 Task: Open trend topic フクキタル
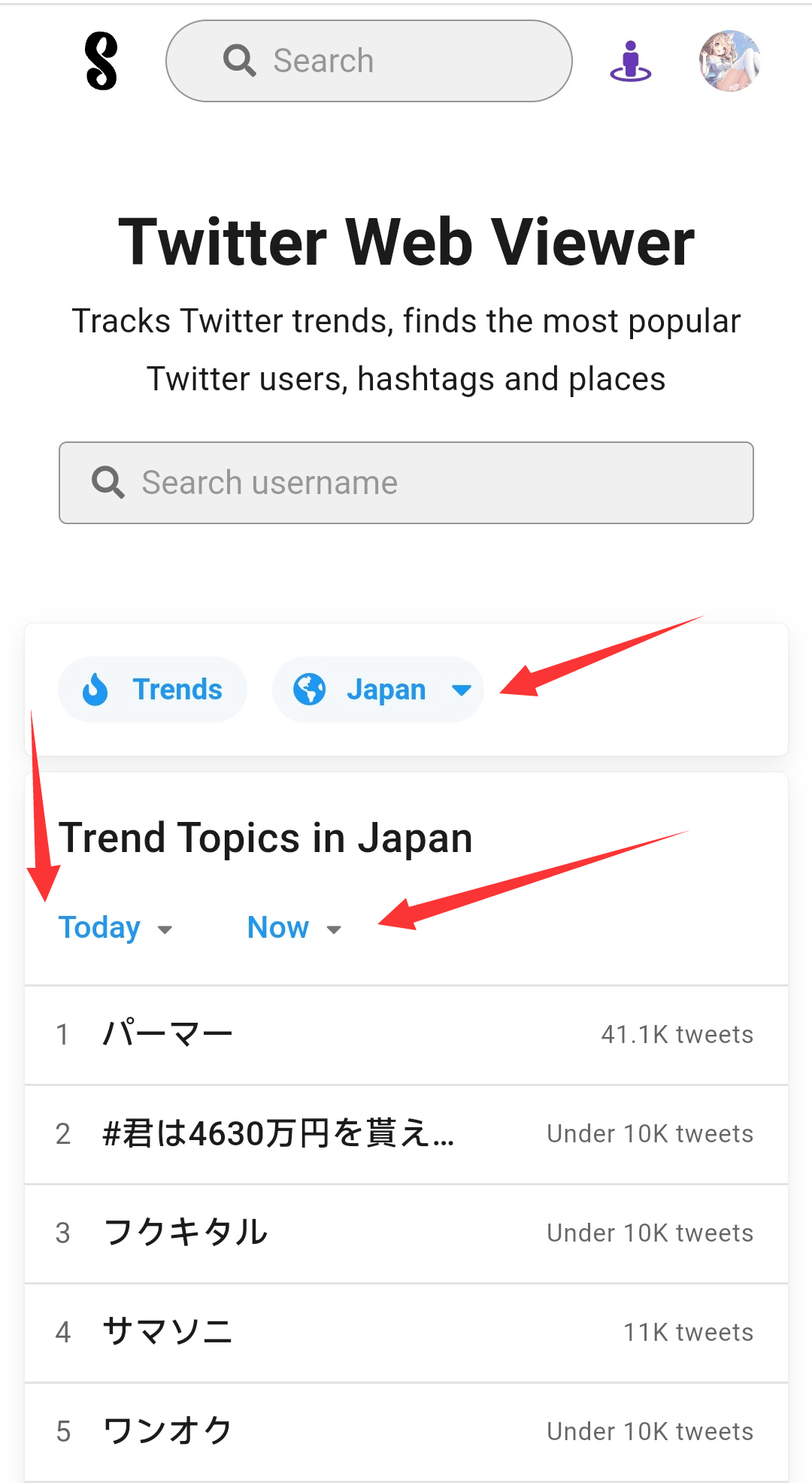pos(406,1233)
